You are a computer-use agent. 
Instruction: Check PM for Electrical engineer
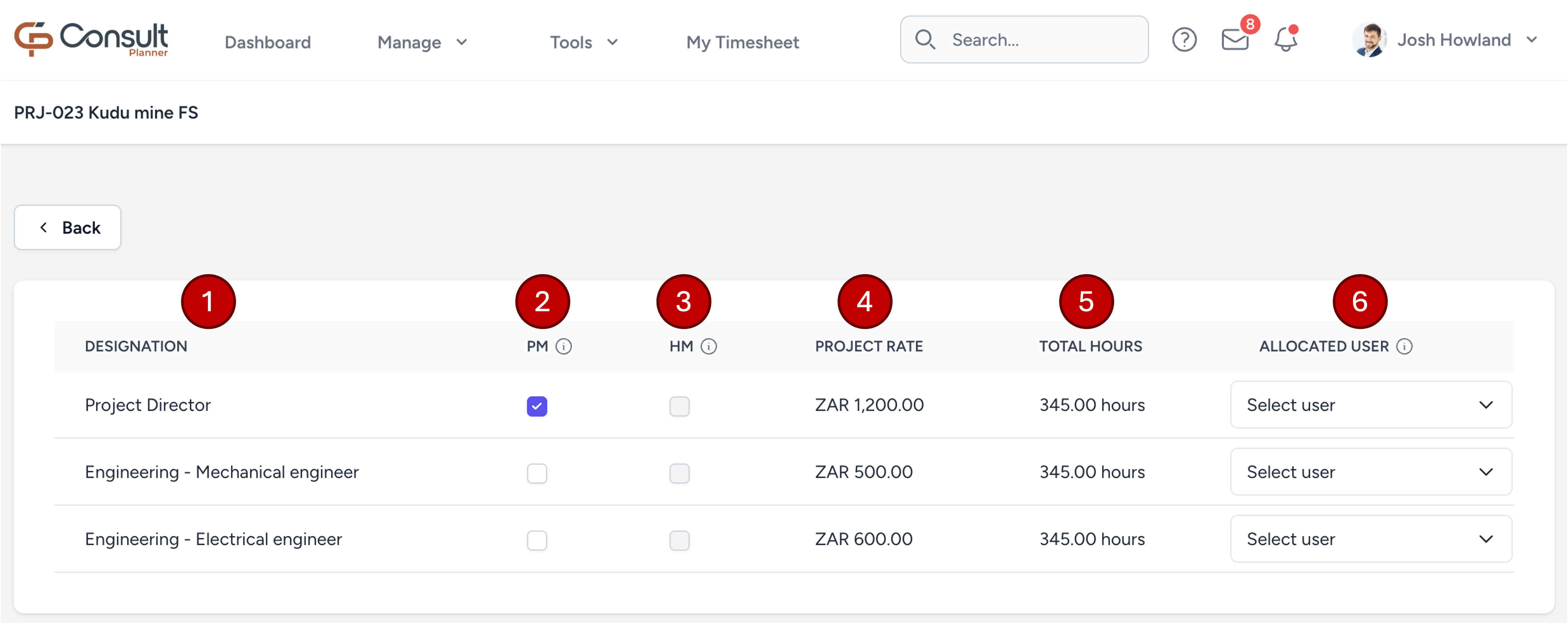[537, 539]
